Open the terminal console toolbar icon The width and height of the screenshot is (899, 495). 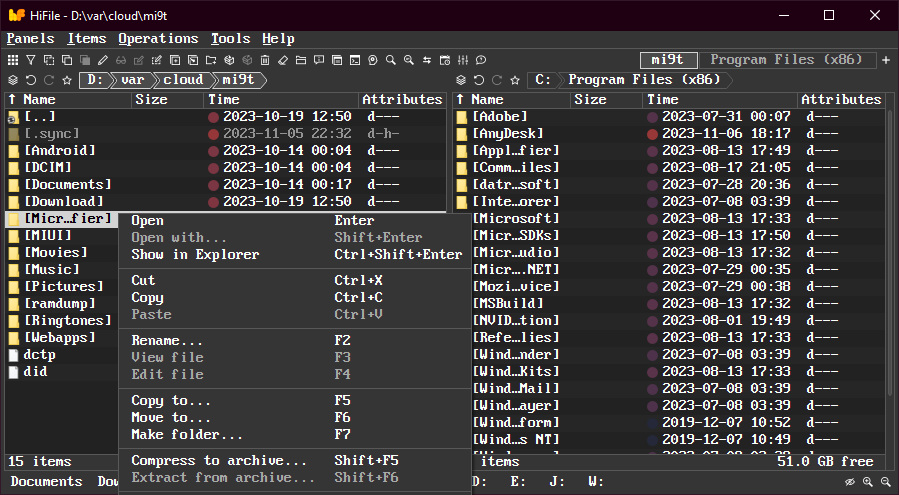coord(355,60)
